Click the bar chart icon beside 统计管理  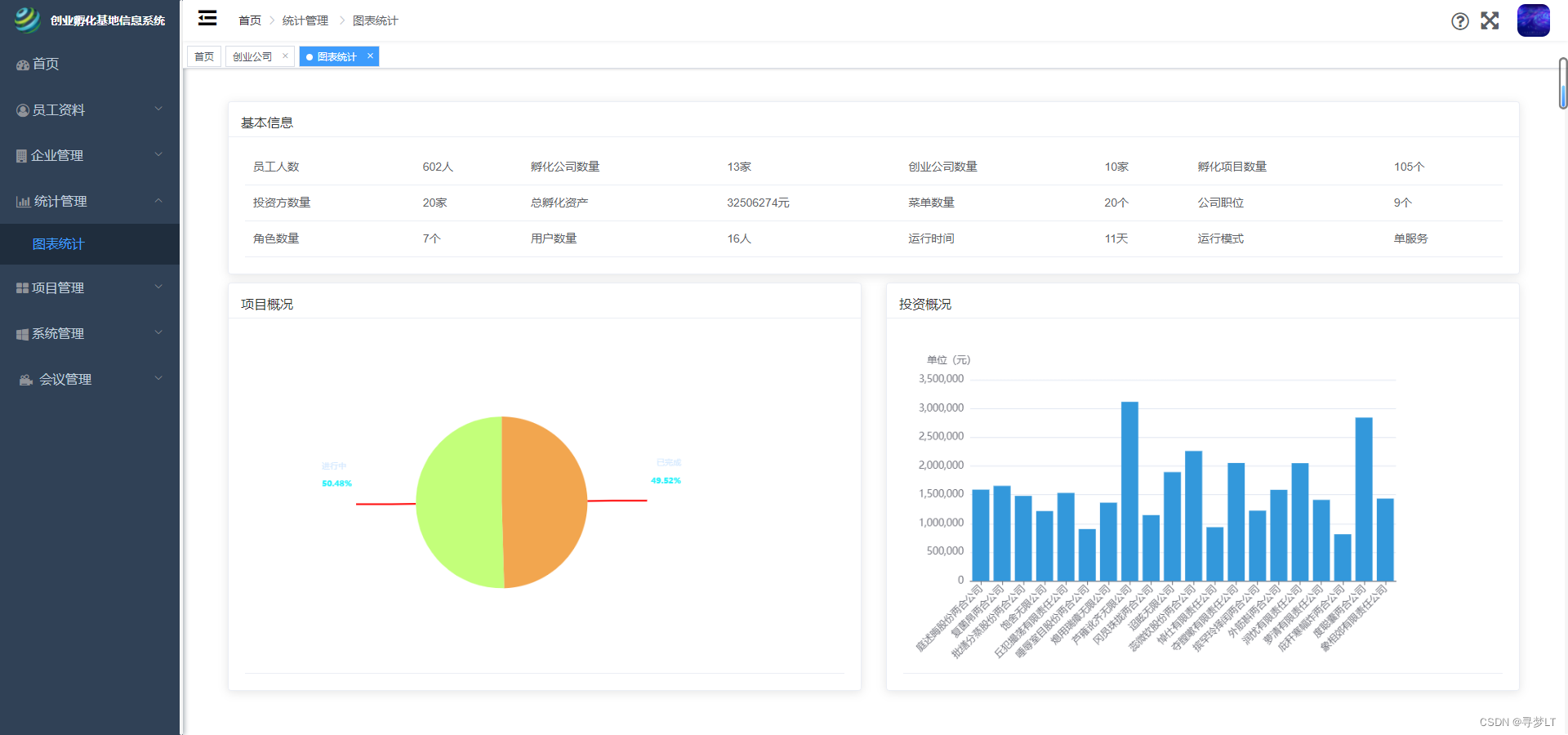24,202
